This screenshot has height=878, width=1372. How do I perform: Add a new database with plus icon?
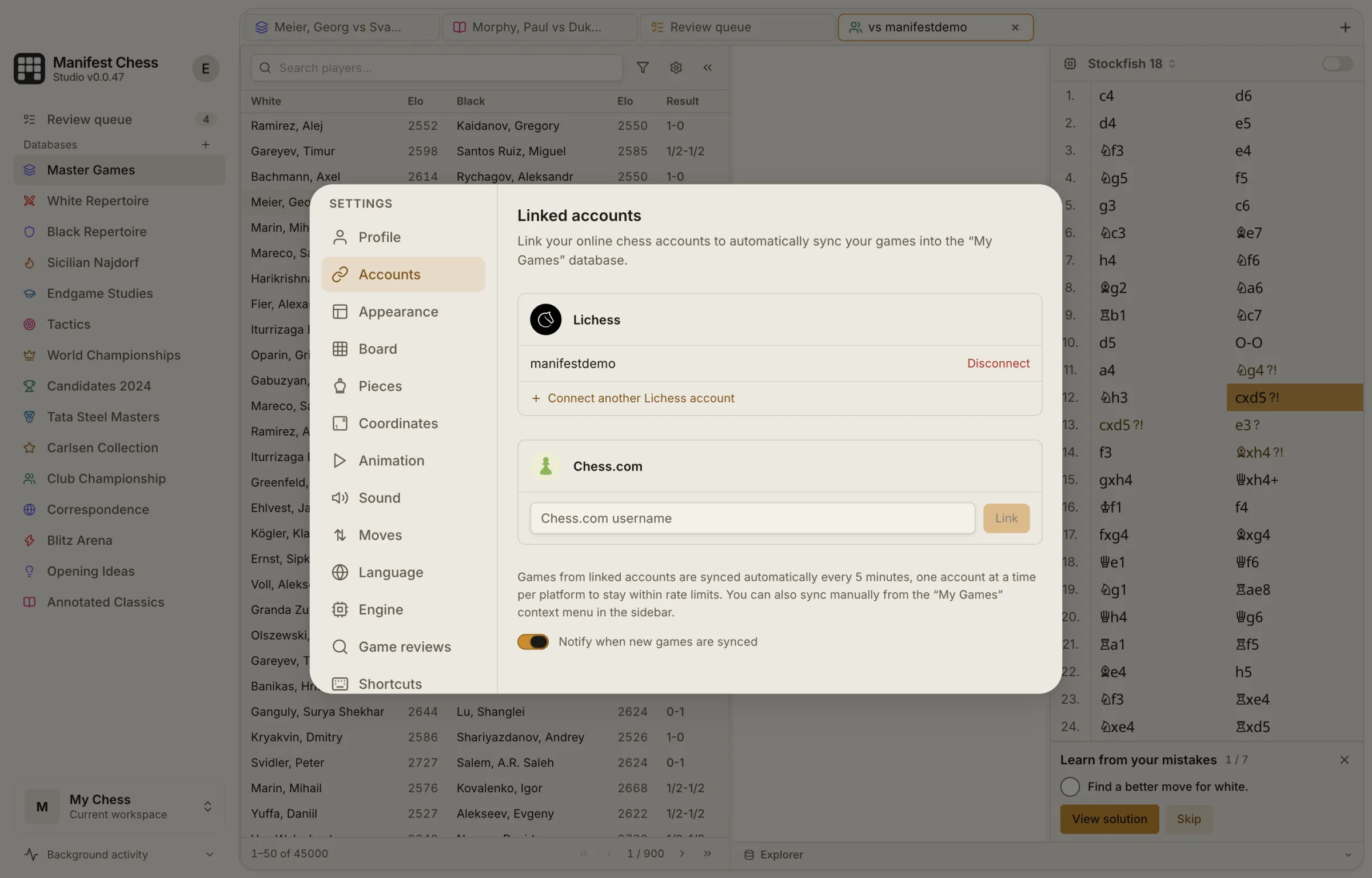(206, 145)
